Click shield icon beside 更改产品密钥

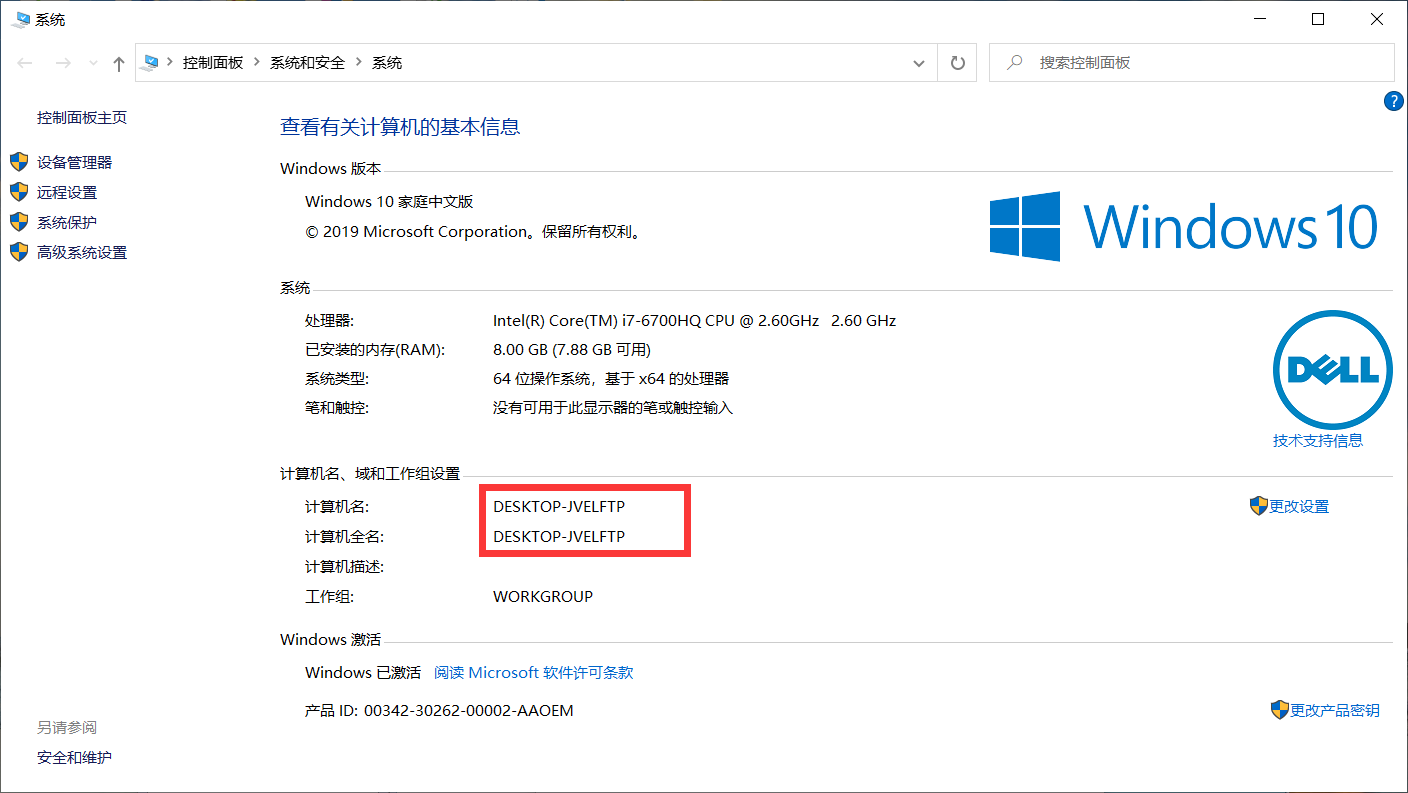1280,710
